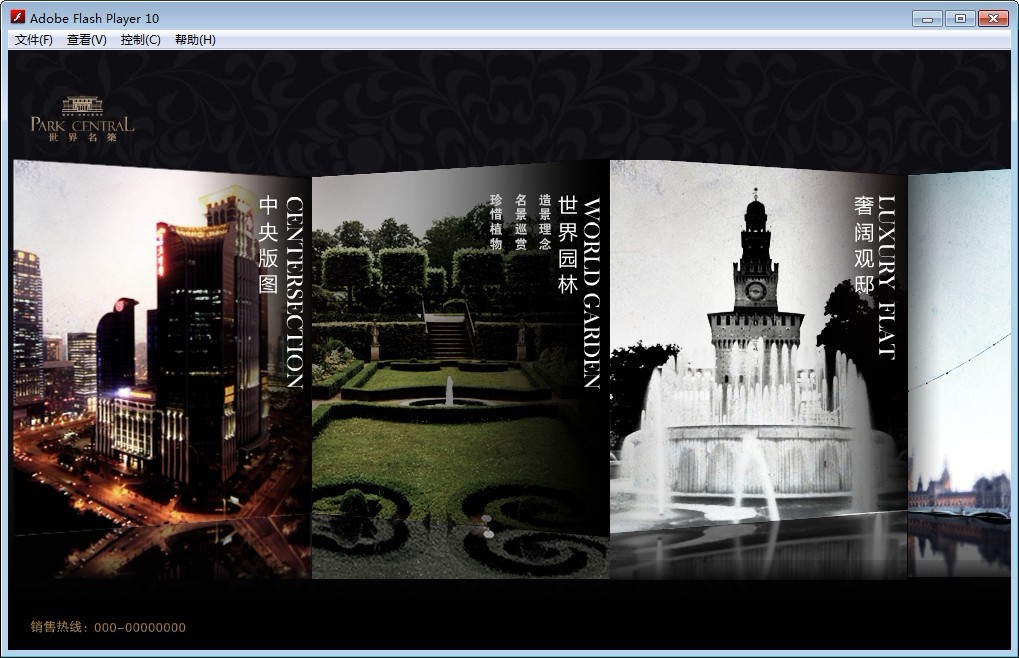1019x658 pixels.
Task: Click the 中央版图 heading
Action: pos(268,244)
